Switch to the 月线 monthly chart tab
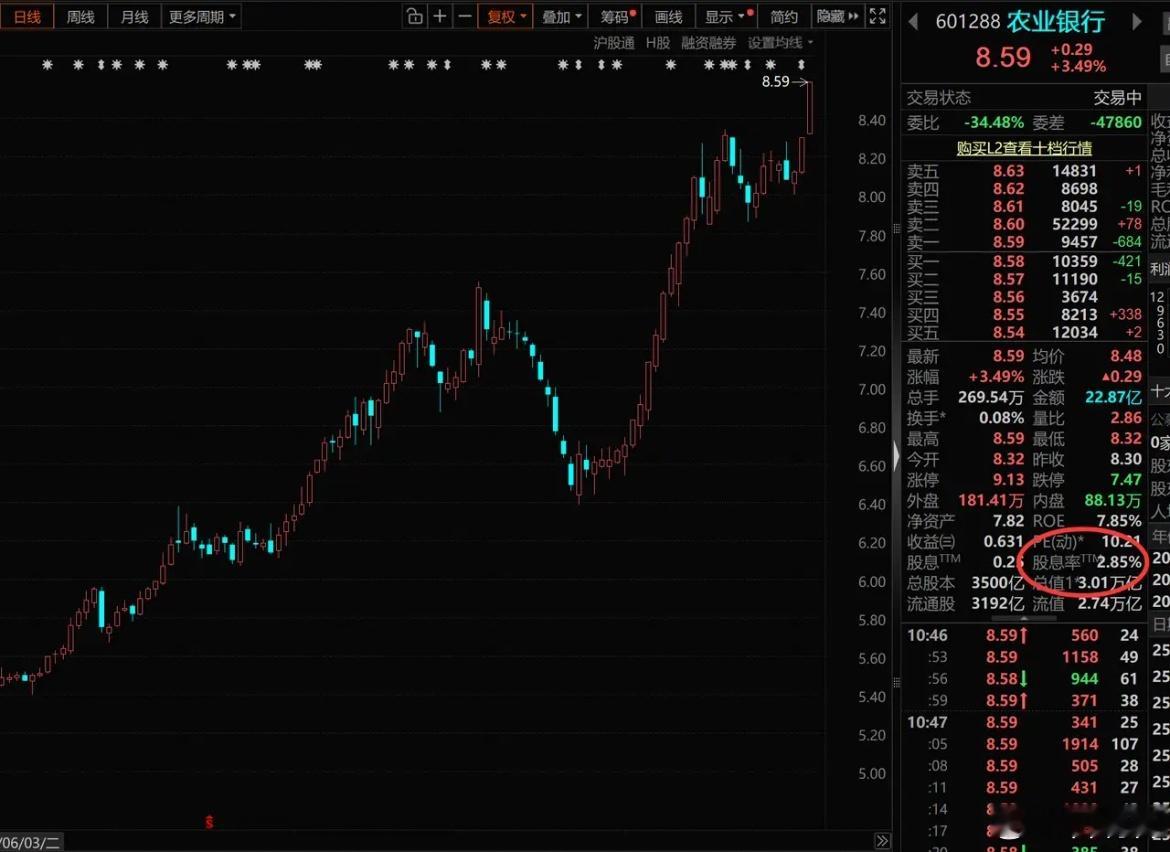This screenshot has height=852, width=1170. (133, 16)
